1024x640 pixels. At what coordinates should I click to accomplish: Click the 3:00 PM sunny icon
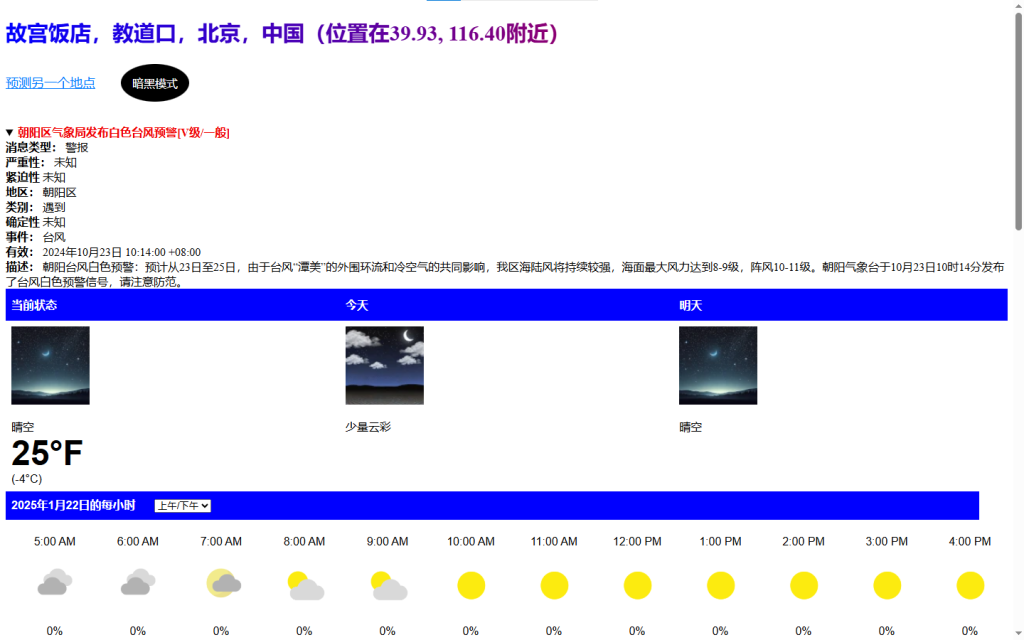887,585
